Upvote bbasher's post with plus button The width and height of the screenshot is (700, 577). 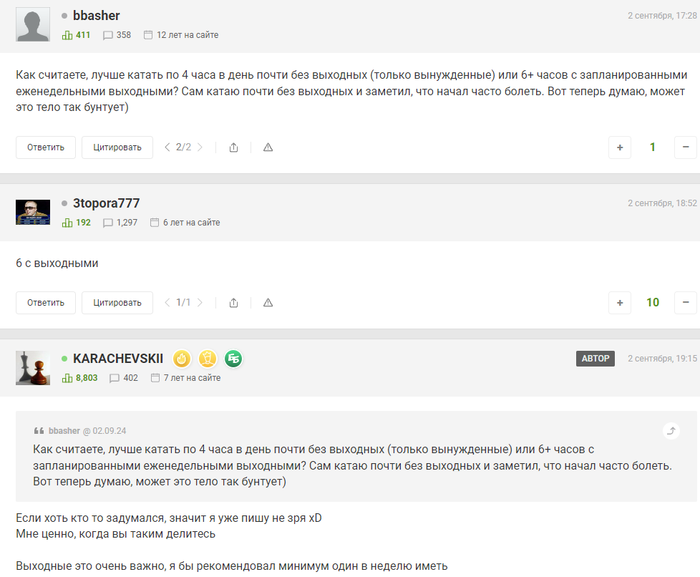tap(620, 147)
